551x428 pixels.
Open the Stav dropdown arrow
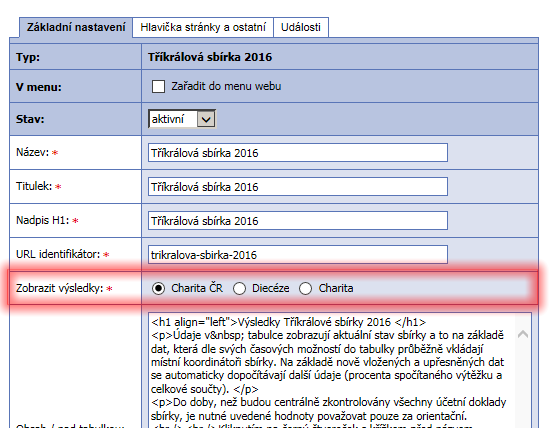point(206,119)
